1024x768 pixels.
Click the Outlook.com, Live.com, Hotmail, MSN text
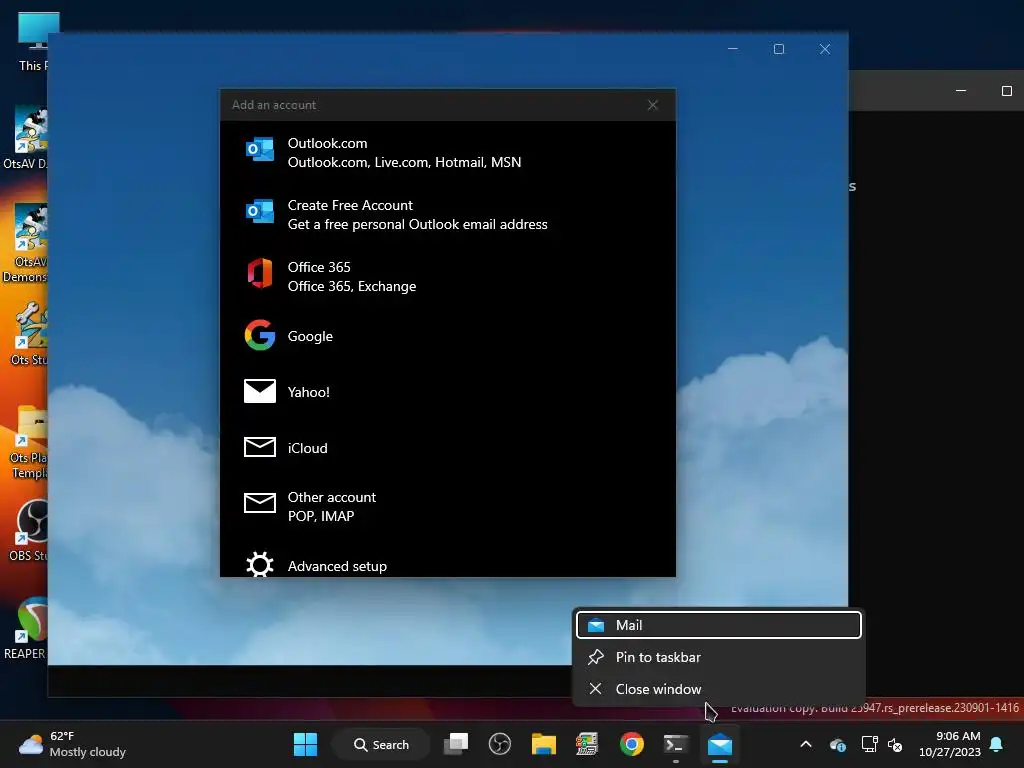coord(404,163)
